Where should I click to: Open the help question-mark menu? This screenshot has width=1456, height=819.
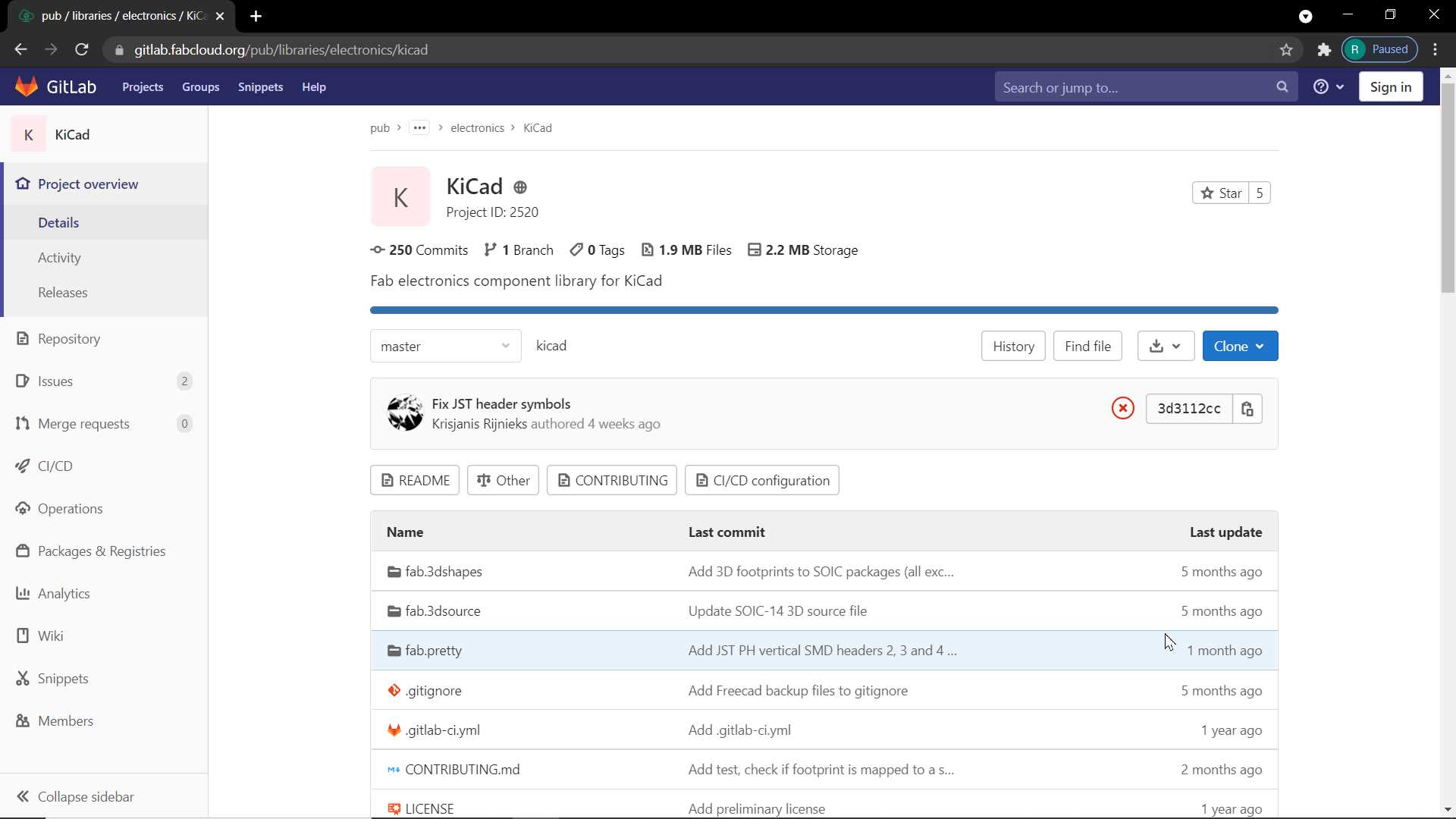click(x=1329, y=87)
